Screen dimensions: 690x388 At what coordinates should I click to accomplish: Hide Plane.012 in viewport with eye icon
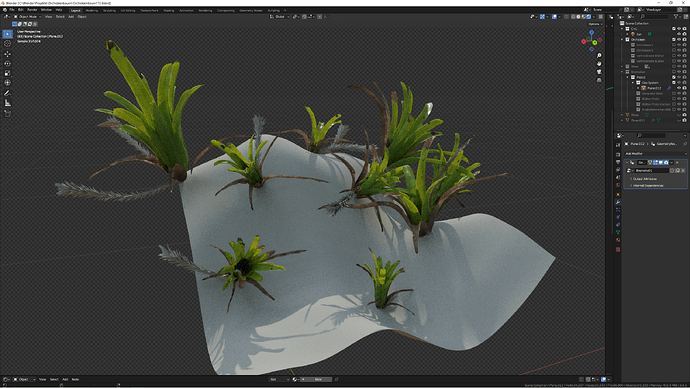pos(679,88)
